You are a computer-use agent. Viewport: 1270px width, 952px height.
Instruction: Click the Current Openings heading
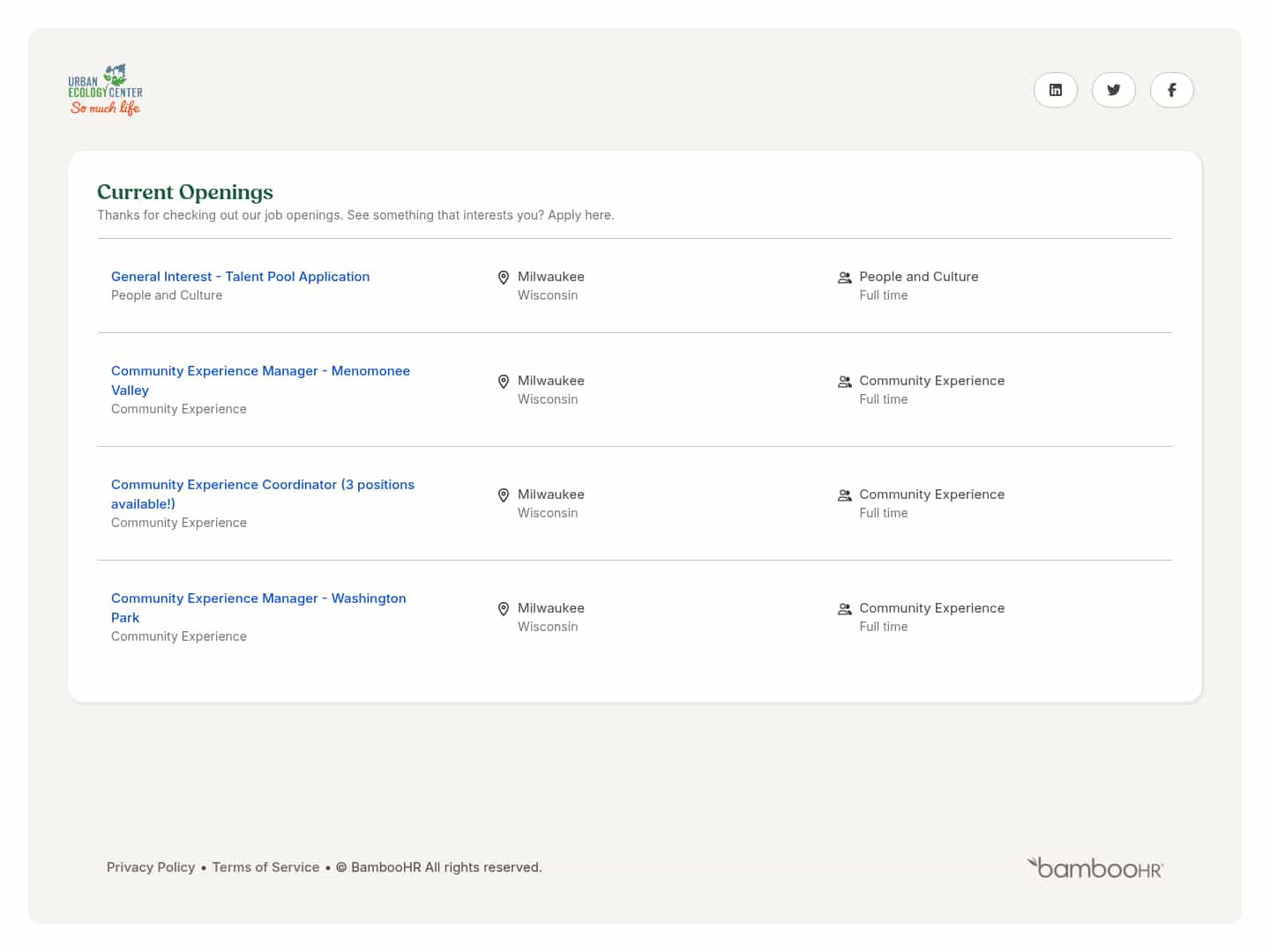click(185, 192)
